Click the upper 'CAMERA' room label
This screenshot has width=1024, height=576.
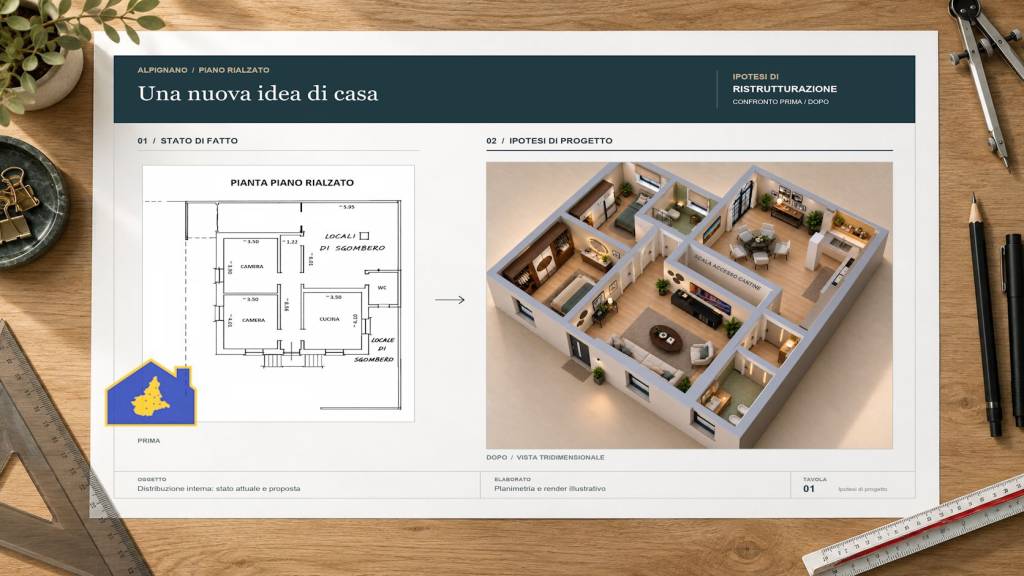coord(252,266)
